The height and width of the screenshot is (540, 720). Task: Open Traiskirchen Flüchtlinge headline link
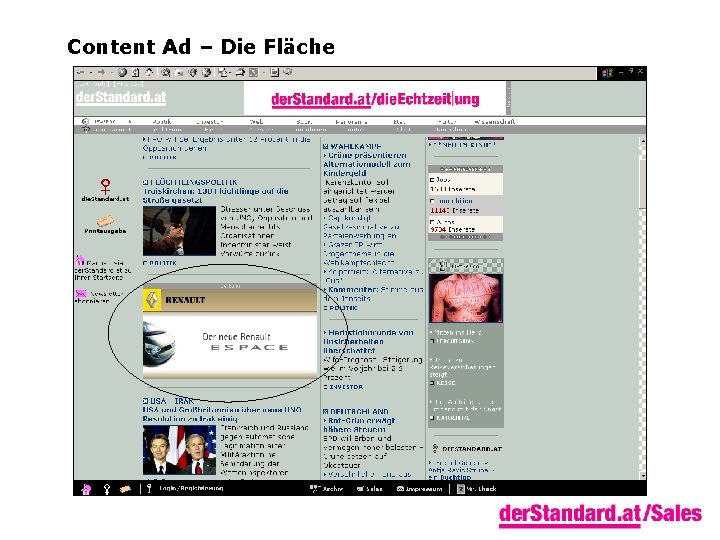215,196
